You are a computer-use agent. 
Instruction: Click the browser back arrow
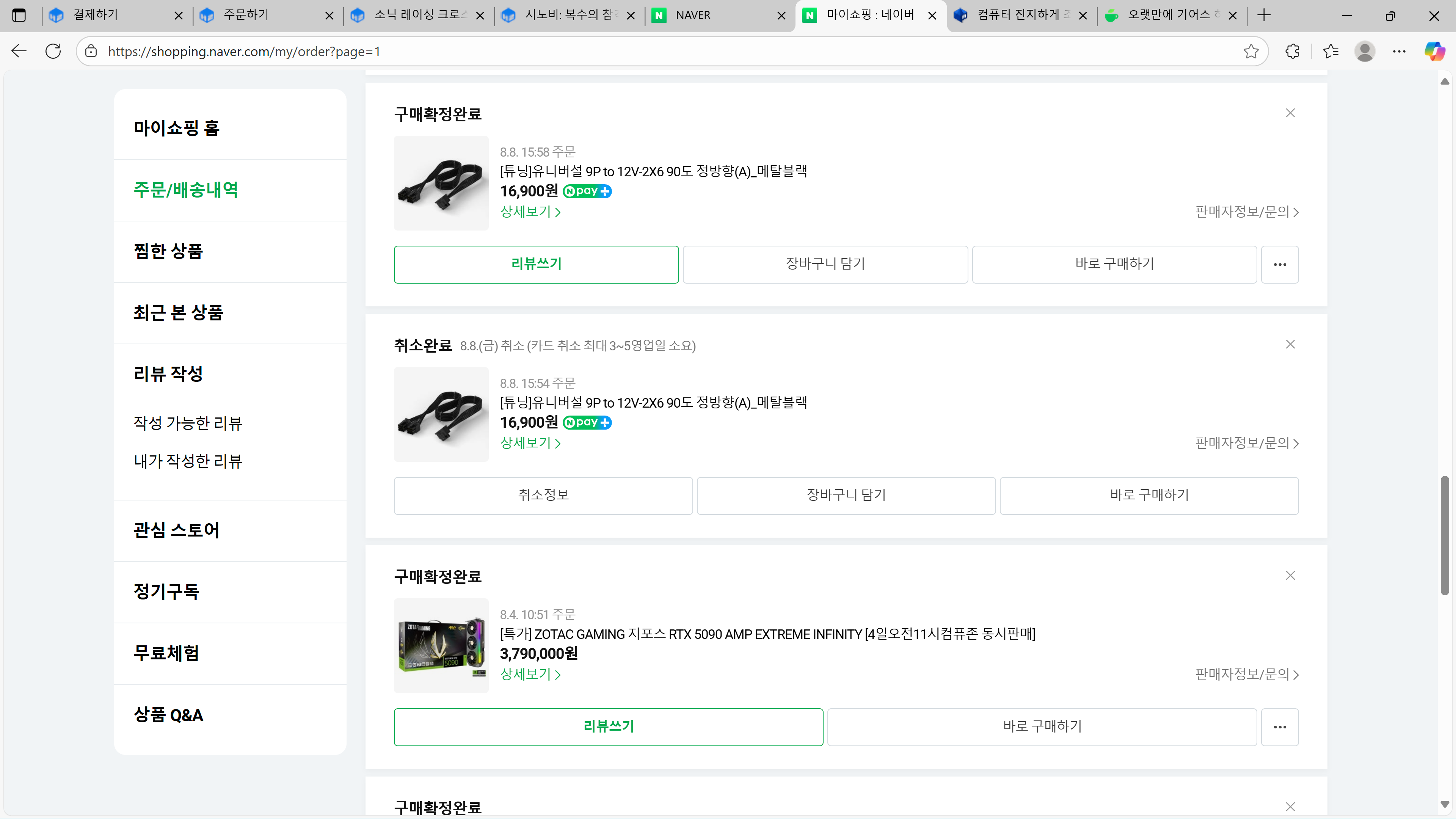click(19, 52)
